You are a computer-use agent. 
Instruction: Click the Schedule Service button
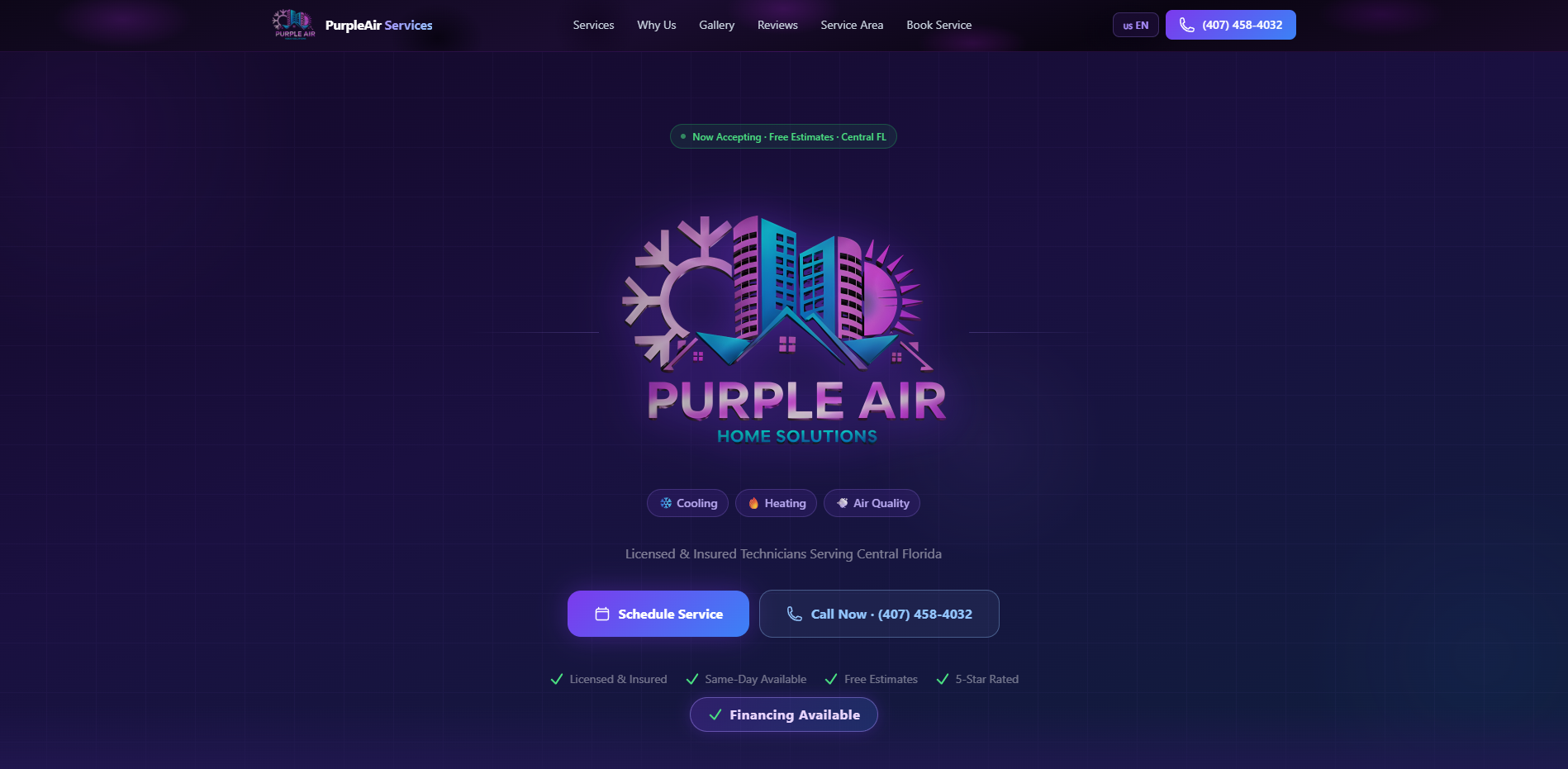(x=658, y=614)
